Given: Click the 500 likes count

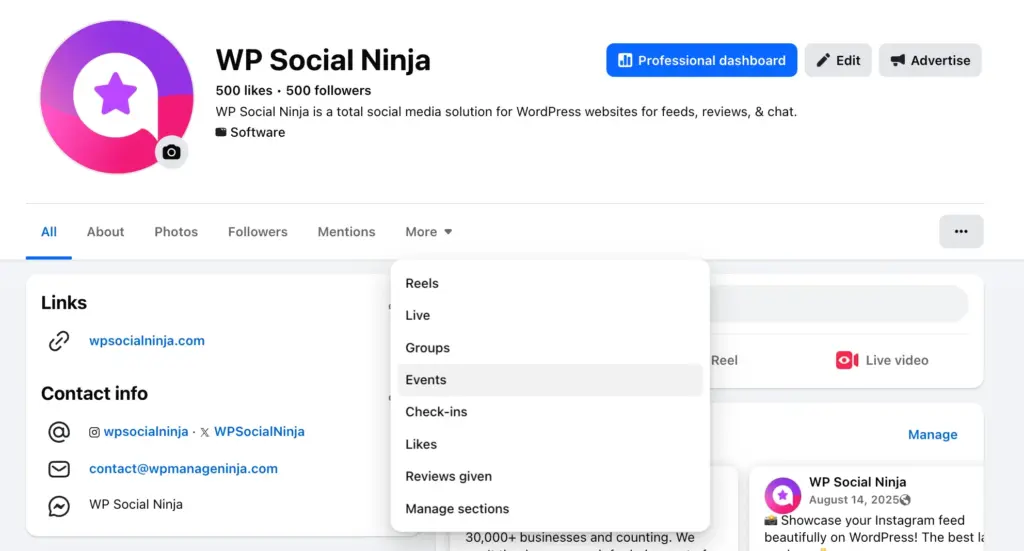Looking at the screenshot, I should (244, 91).
